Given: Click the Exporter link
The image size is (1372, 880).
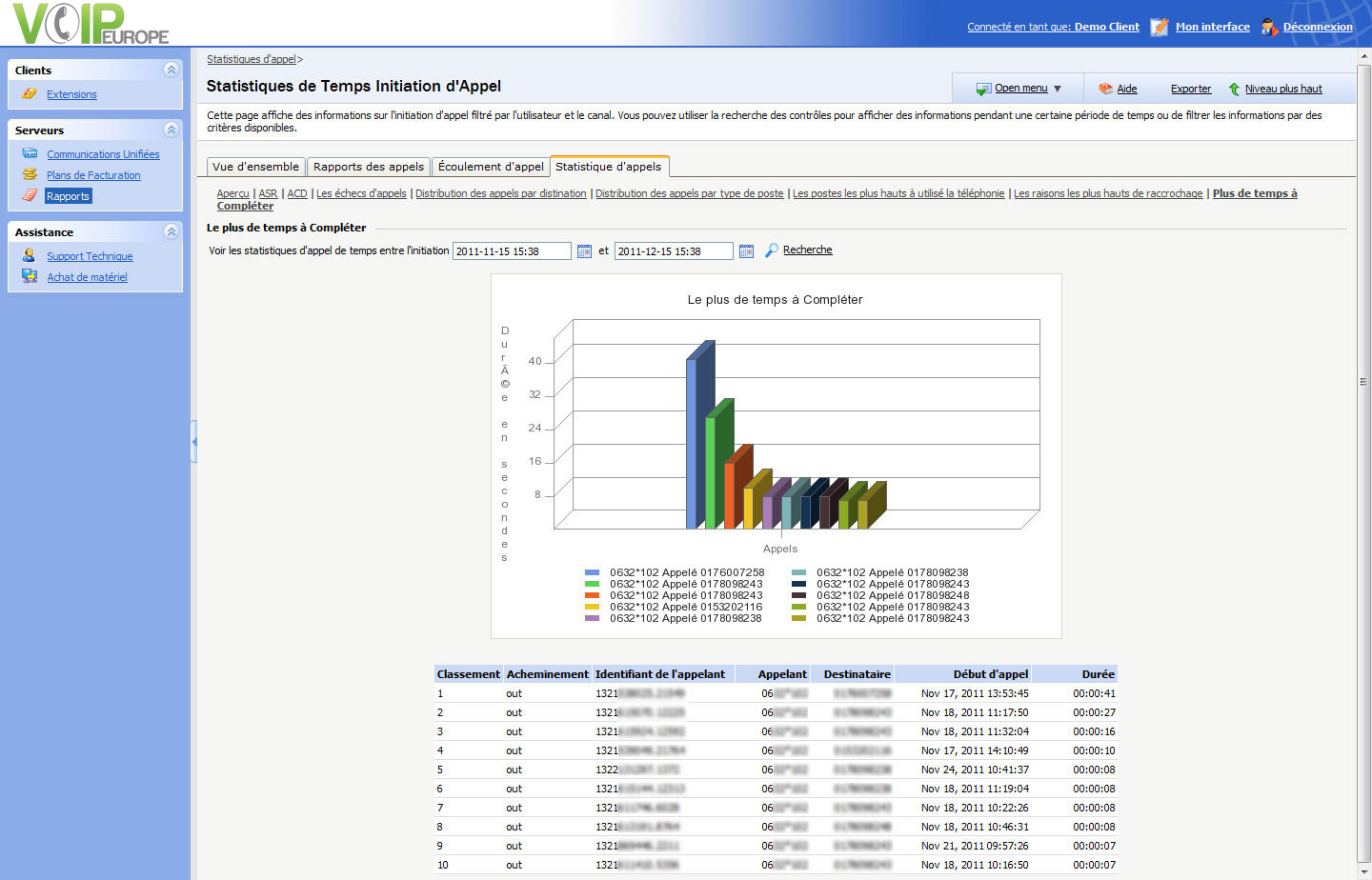Looking at the screenshot, I should [1190, 89].
